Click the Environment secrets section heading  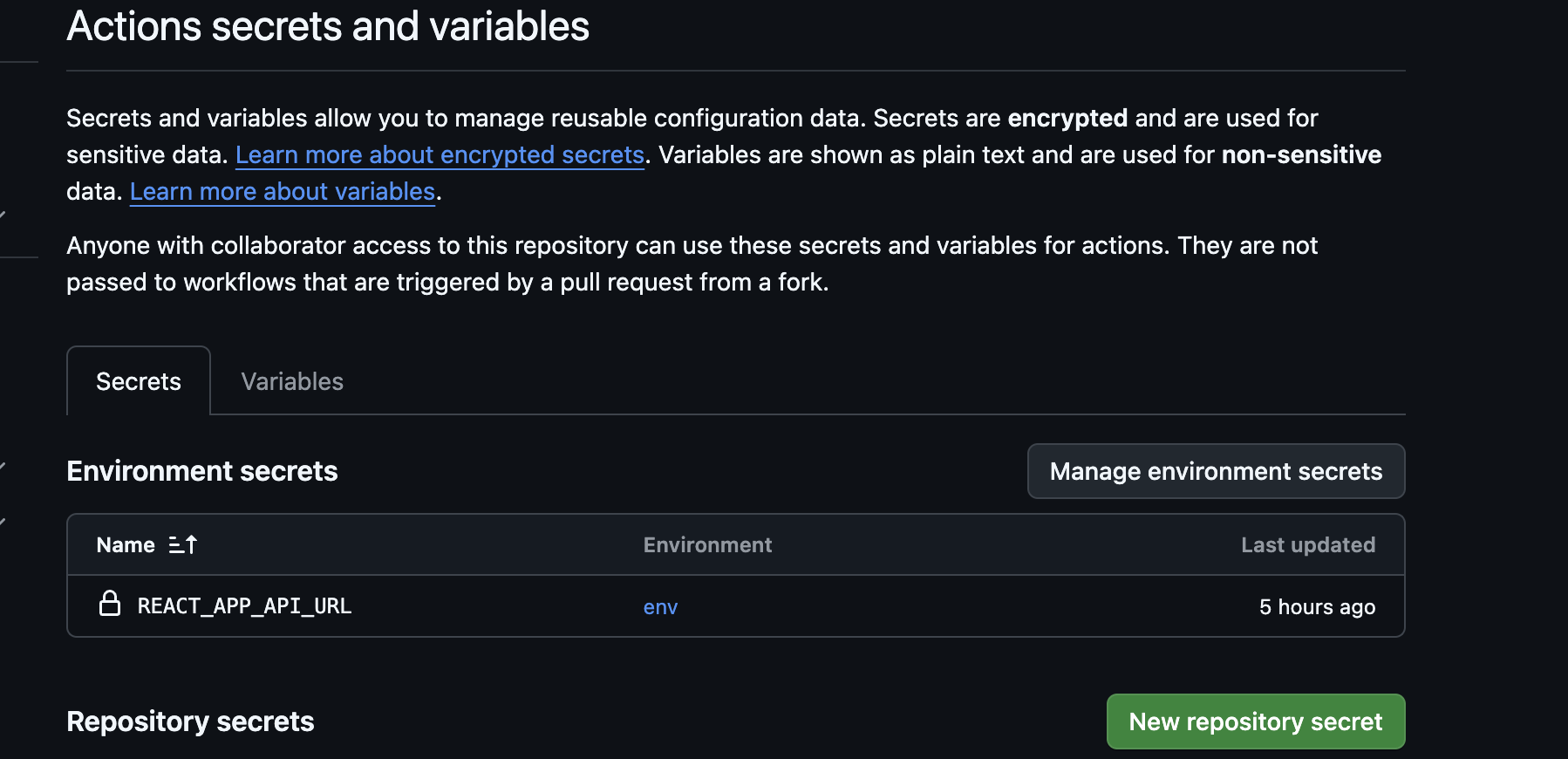pyautogui.click(x=202, y=471)
